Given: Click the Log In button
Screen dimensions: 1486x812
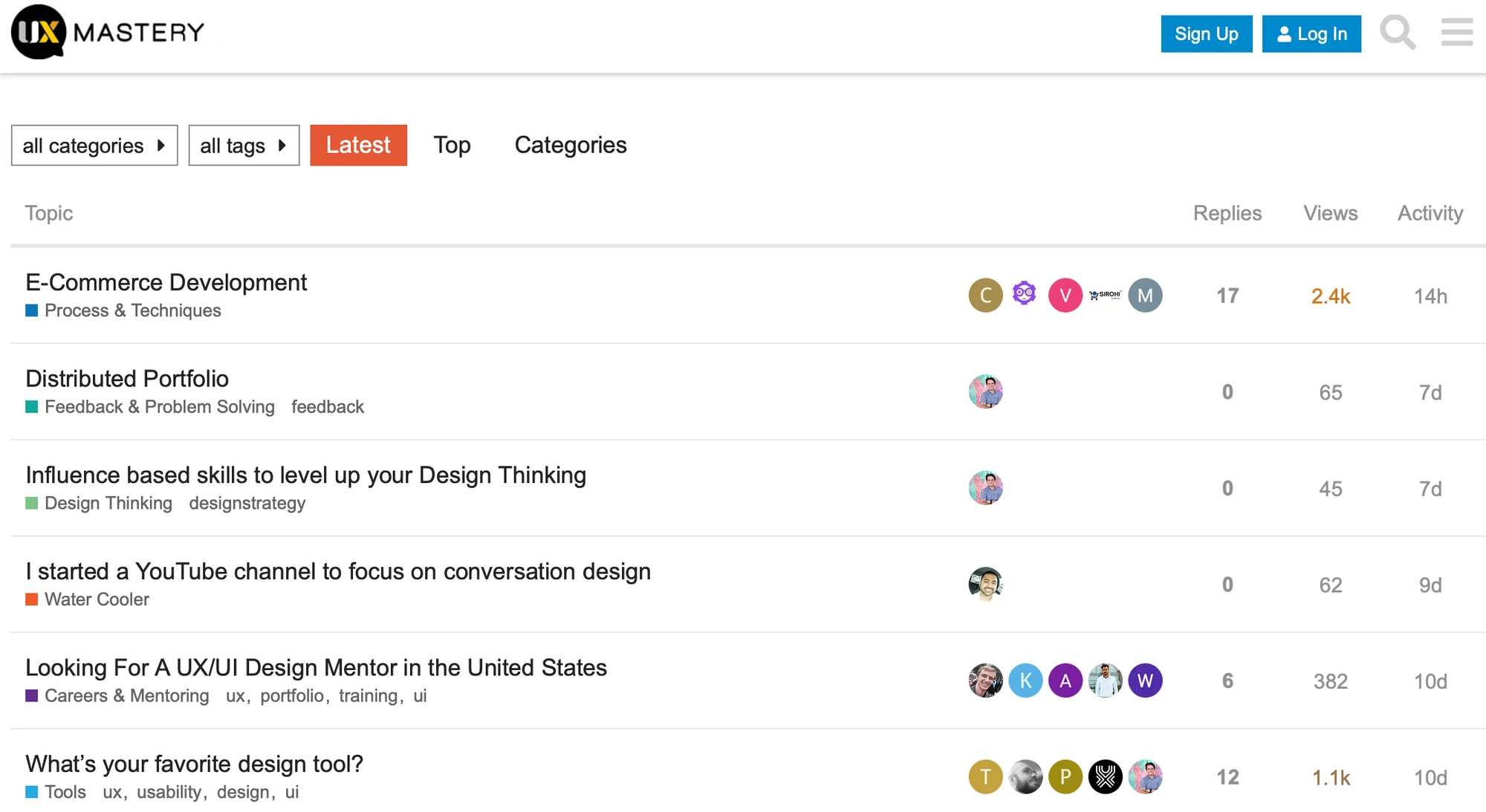Looking at the screenshot, I should [1311, 33].
